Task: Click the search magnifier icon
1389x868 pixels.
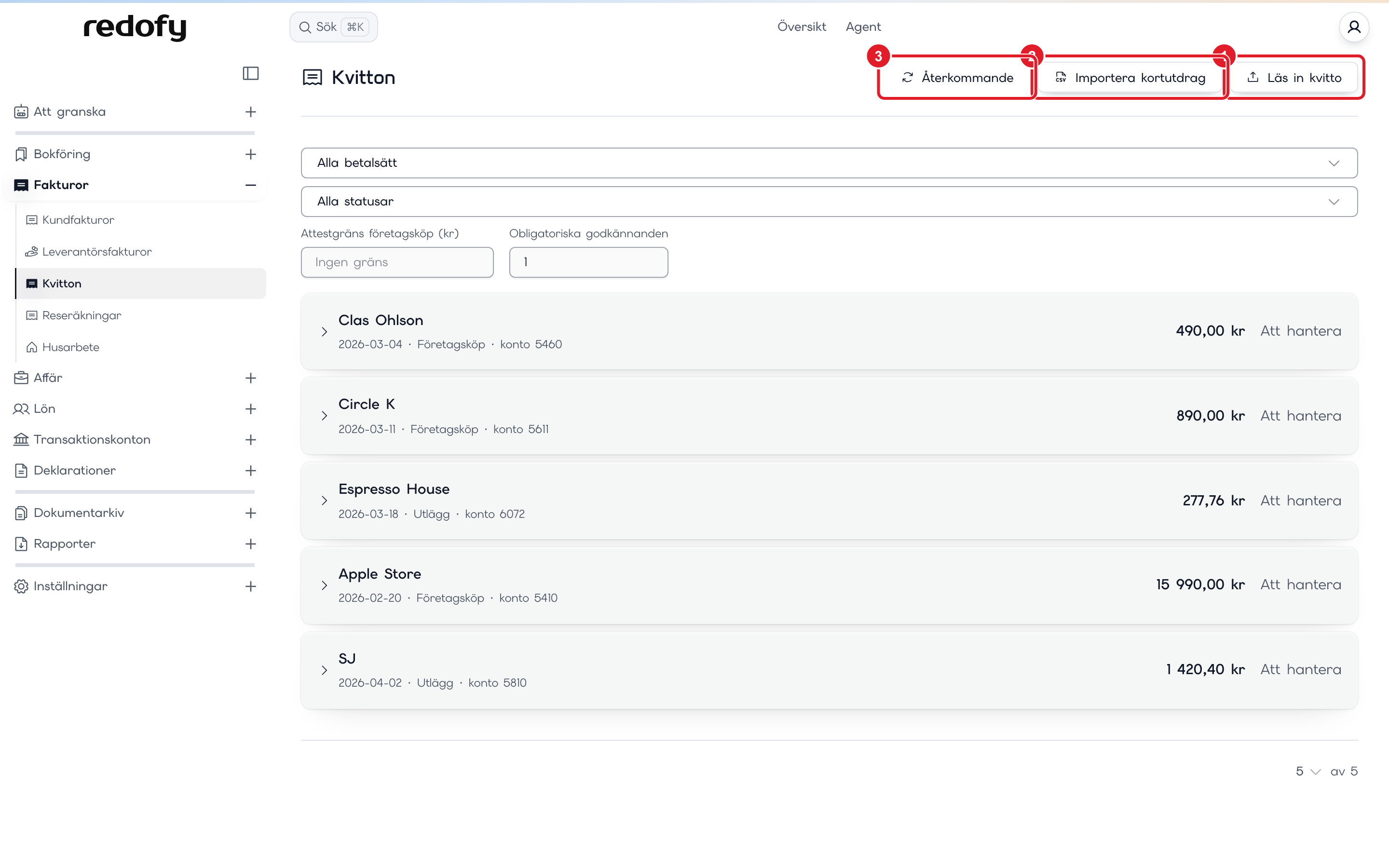Action: pyautogui.click(x=305, y=27)
